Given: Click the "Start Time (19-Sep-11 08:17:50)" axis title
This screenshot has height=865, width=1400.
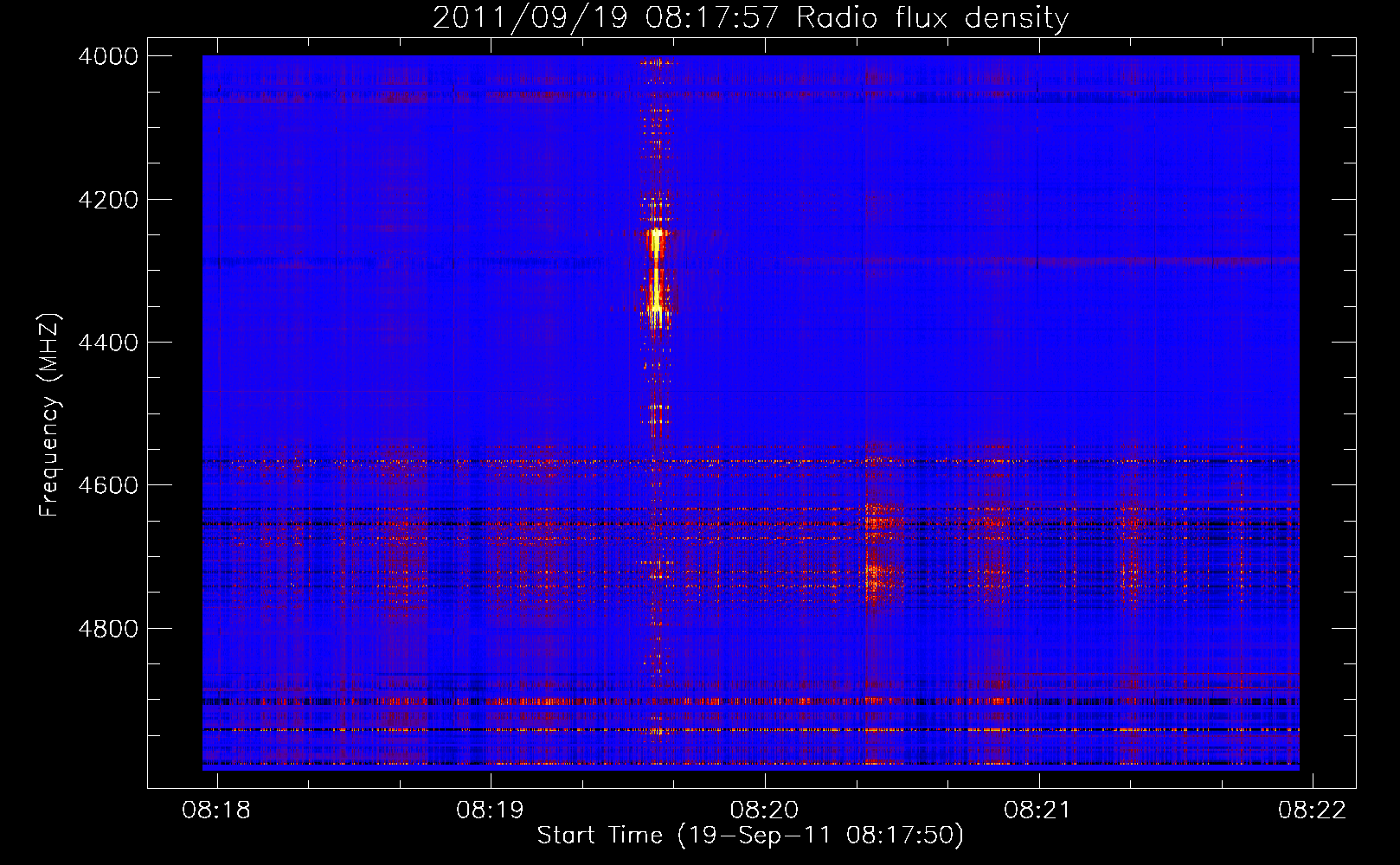Looking at the screenshot, I should (750, 836).
